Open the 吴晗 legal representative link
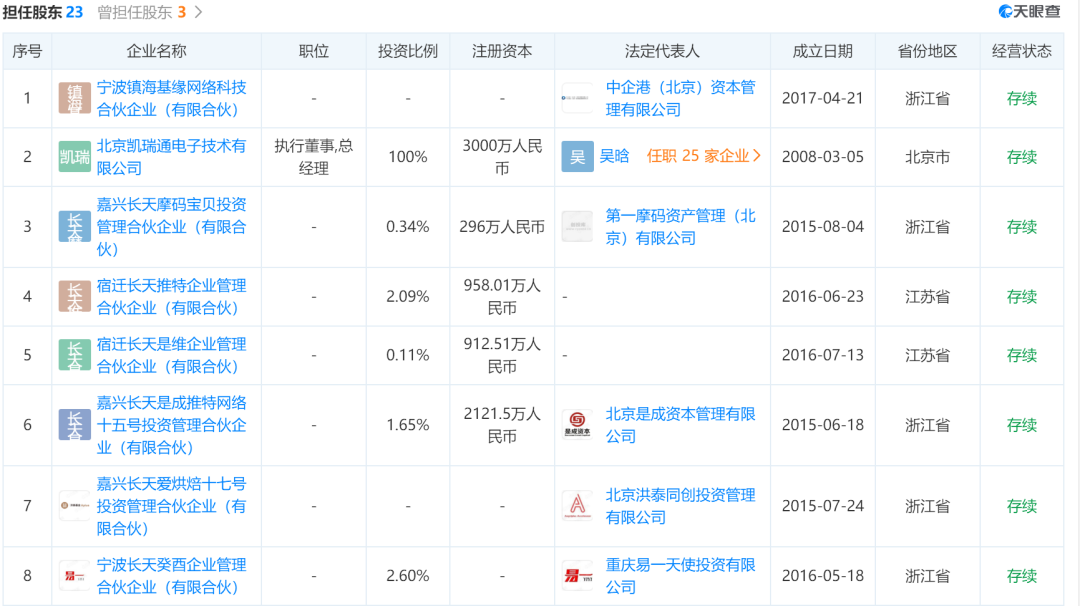Screen dimensions: 1080x606 coord(614,156)
